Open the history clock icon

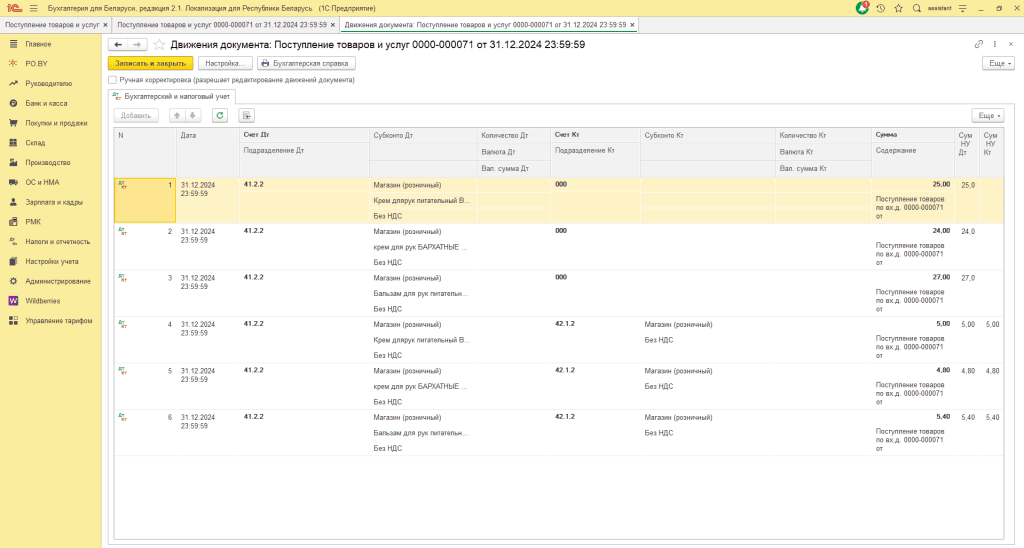click(x=880, y=8)
